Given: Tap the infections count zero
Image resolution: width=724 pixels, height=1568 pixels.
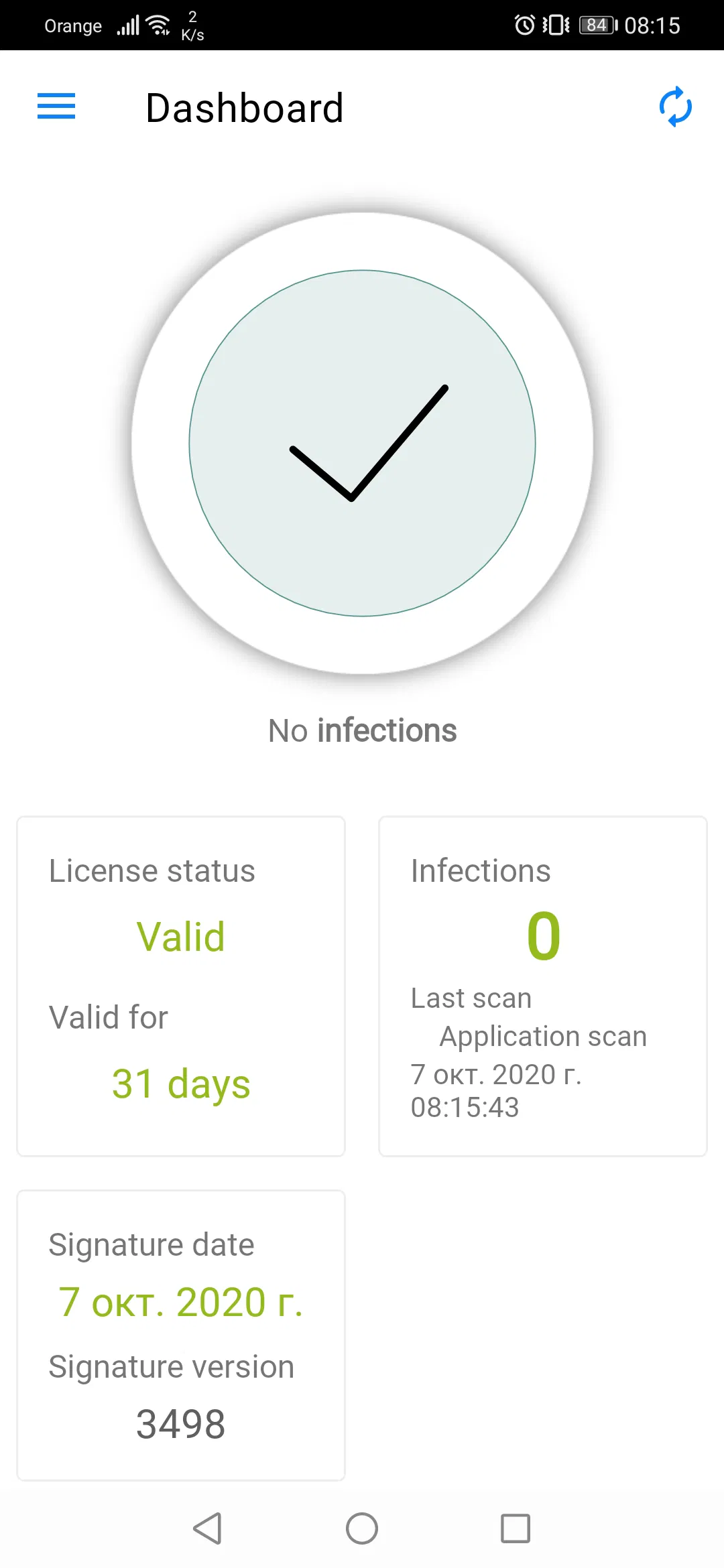Looking at the screenshot, I should [x=544, y=936].
